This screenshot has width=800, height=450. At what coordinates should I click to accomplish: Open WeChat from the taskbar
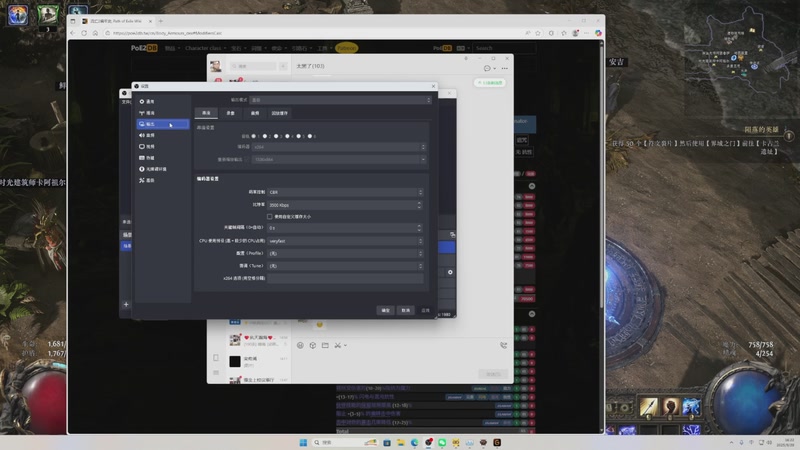tap(442, 442)
